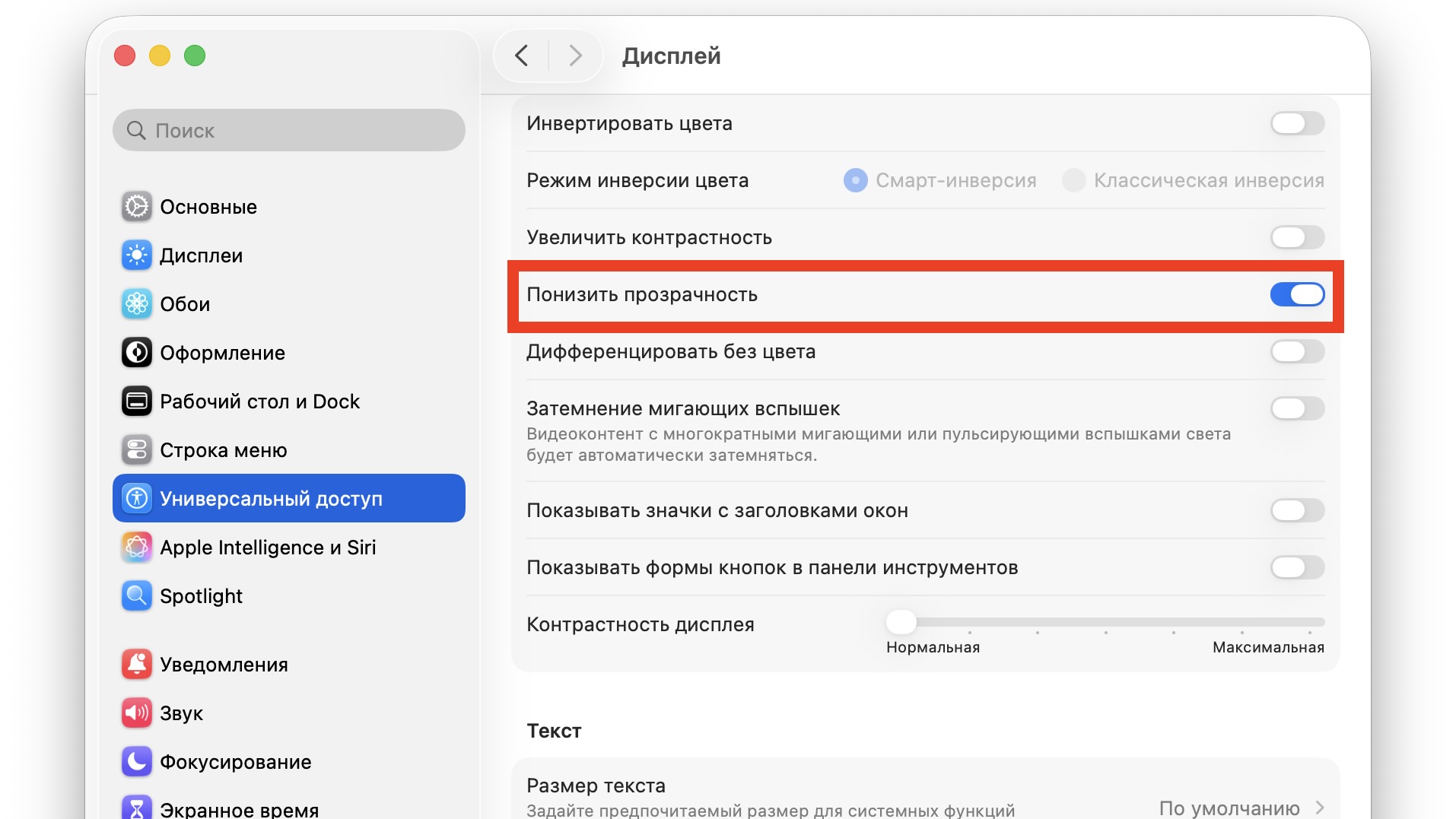Click the Поиск search field
Viewport: 1456px width, 819px height.
click(x=289, y=130)
